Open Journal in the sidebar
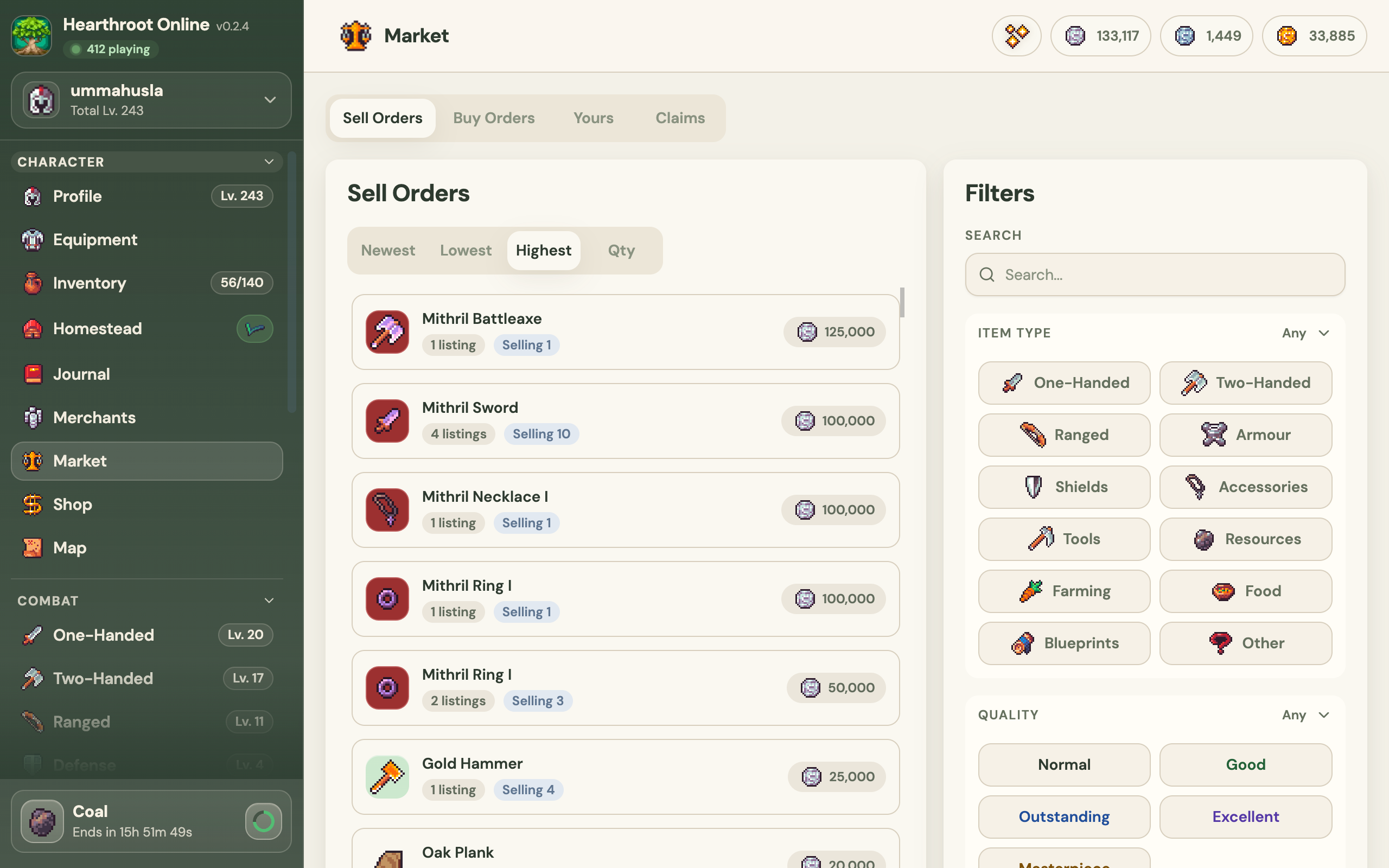Screen dimensions: 1389x868 click(147, 374)
